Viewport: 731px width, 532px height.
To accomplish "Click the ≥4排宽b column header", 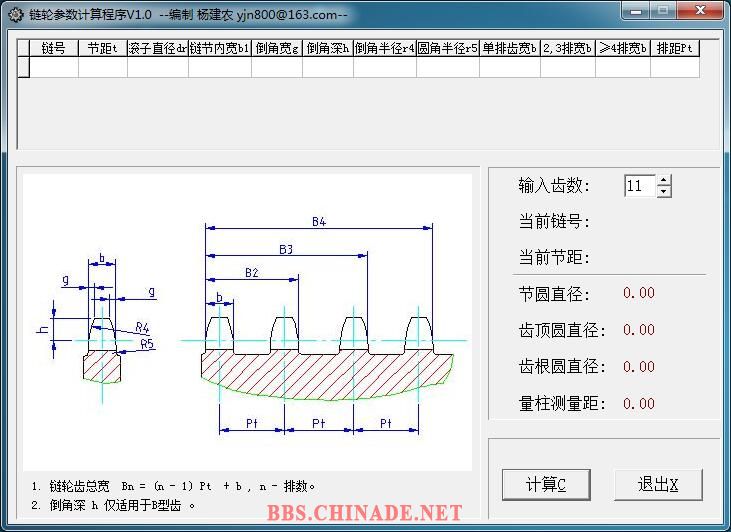I will [623, 48].
